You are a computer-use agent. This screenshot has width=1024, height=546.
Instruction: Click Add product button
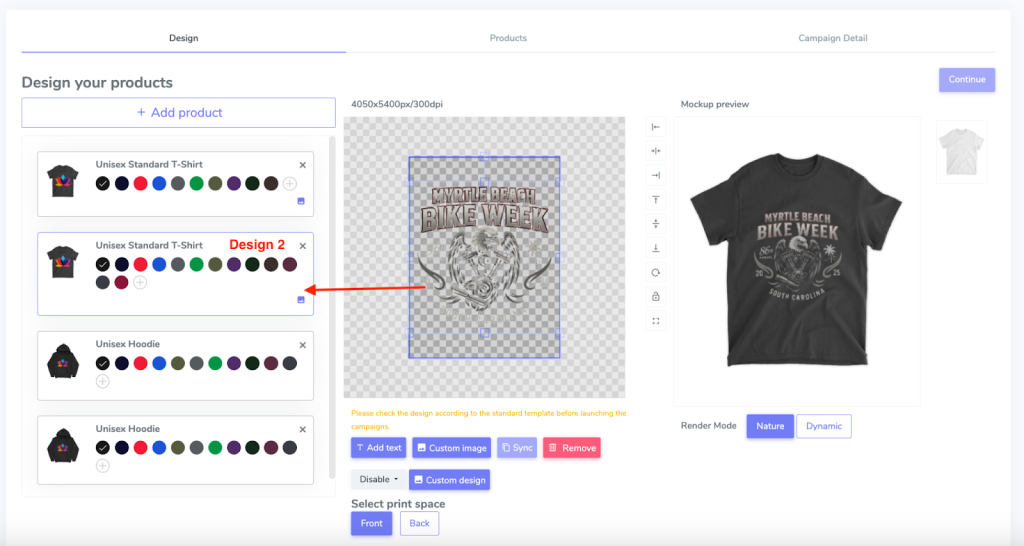coord(178,112)
